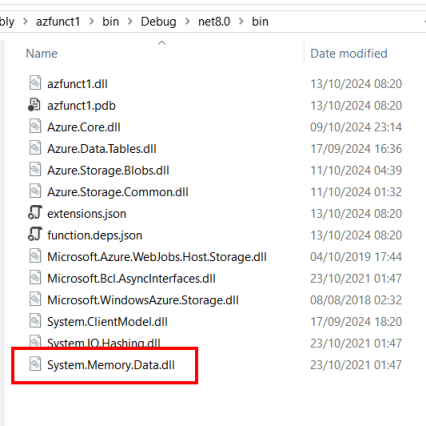
Task: Select the System.ClientModel.dll file name
Action: (107, 322)
